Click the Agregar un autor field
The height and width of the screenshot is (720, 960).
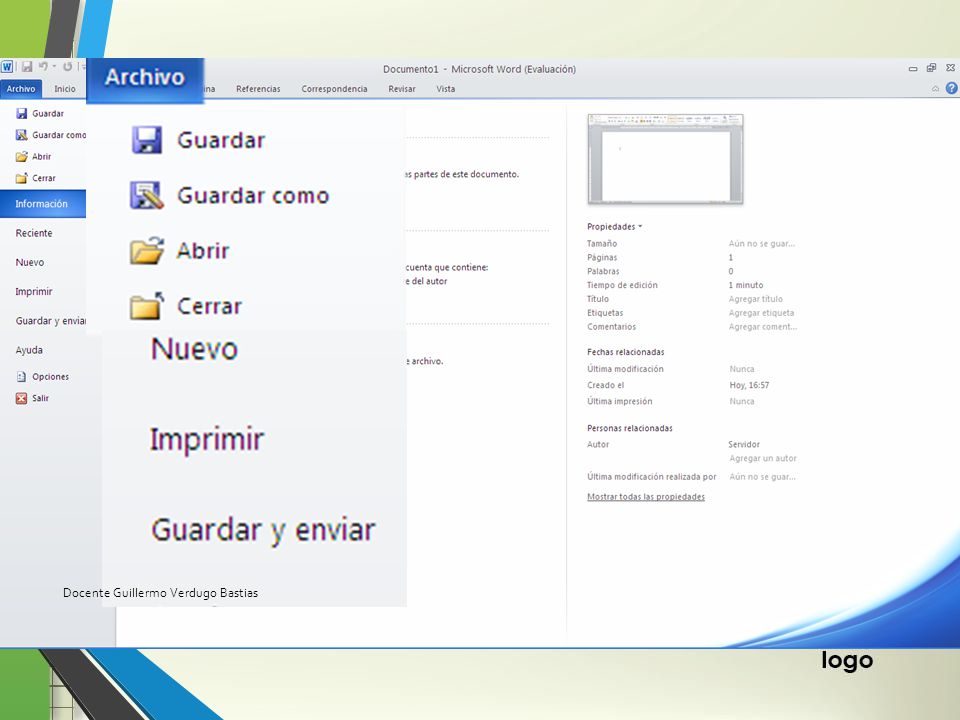click(x=763, y=458)
